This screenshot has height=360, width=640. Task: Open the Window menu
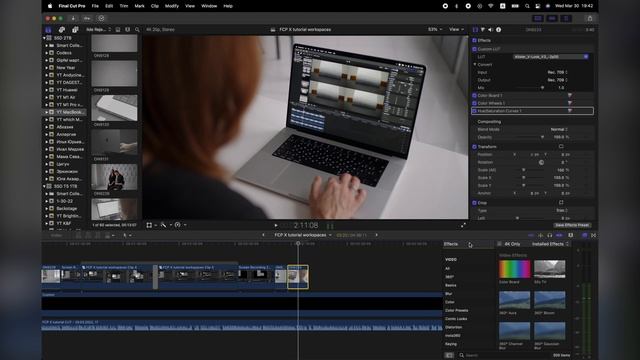[209, 6]
